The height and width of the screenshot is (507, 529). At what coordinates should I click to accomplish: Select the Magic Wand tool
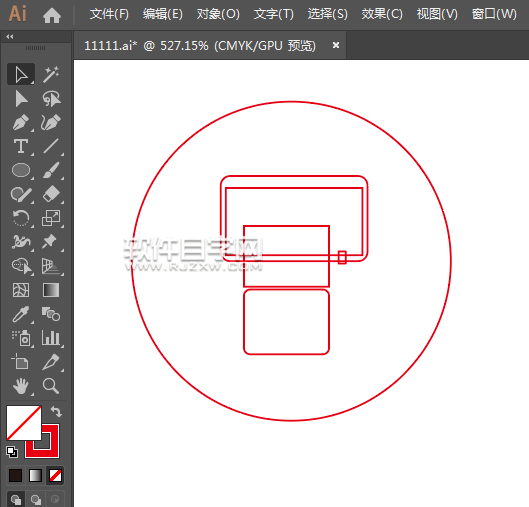(51, 74)
